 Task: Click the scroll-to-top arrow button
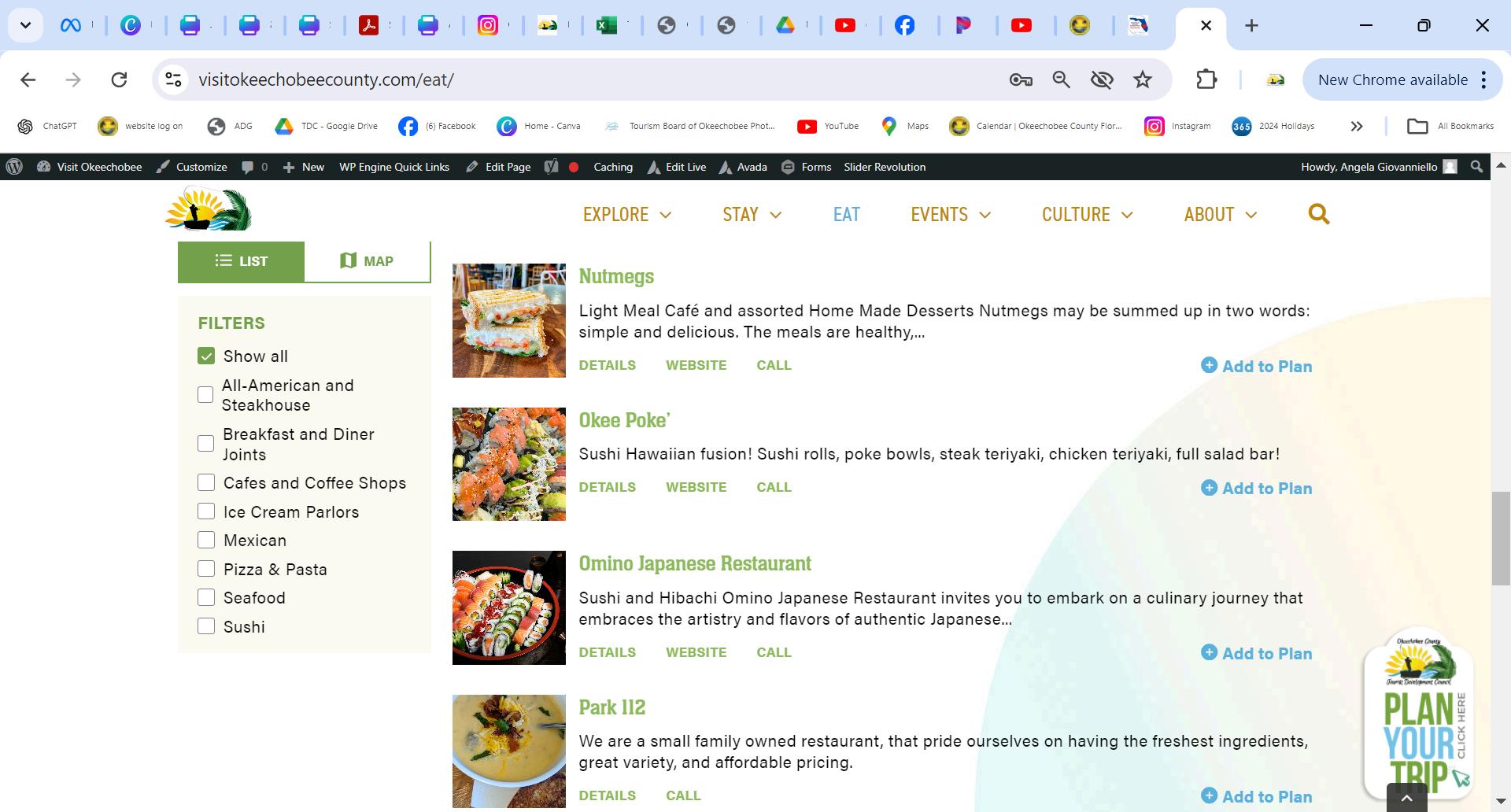point(1407,798)
